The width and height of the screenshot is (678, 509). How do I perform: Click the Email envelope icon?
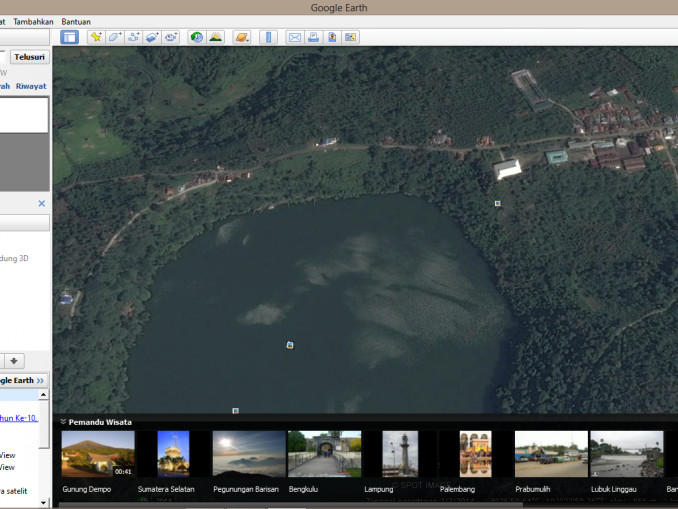point(295,37)
